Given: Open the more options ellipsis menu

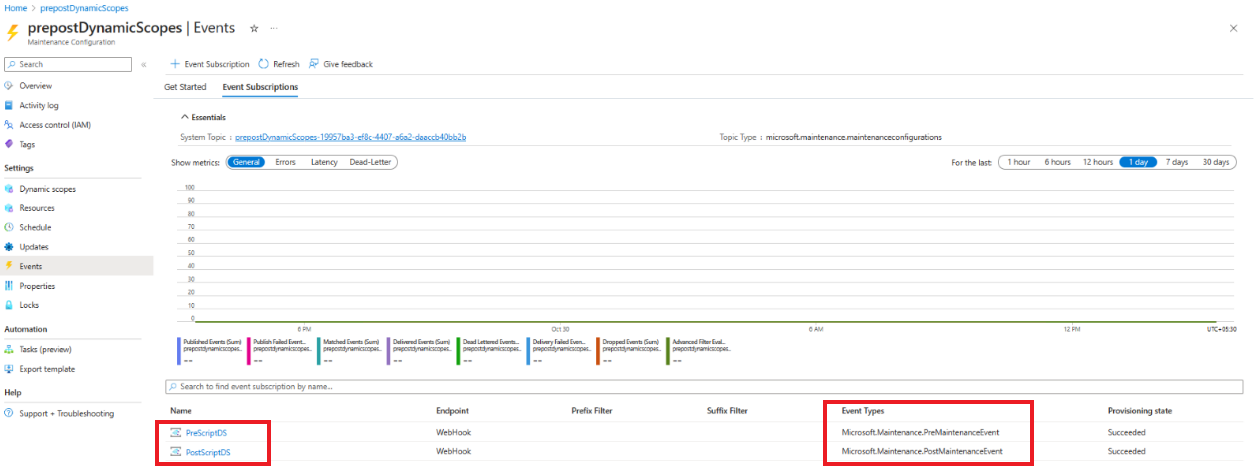Looking at the screenshot, I should tap(275, 28).
